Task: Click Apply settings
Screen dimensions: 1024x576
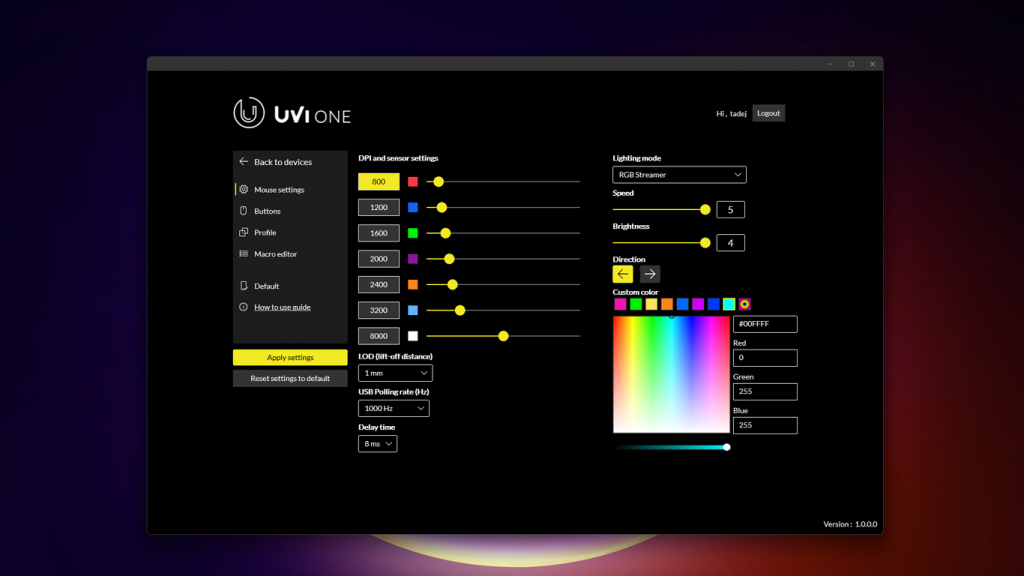Action: (289, 357)
